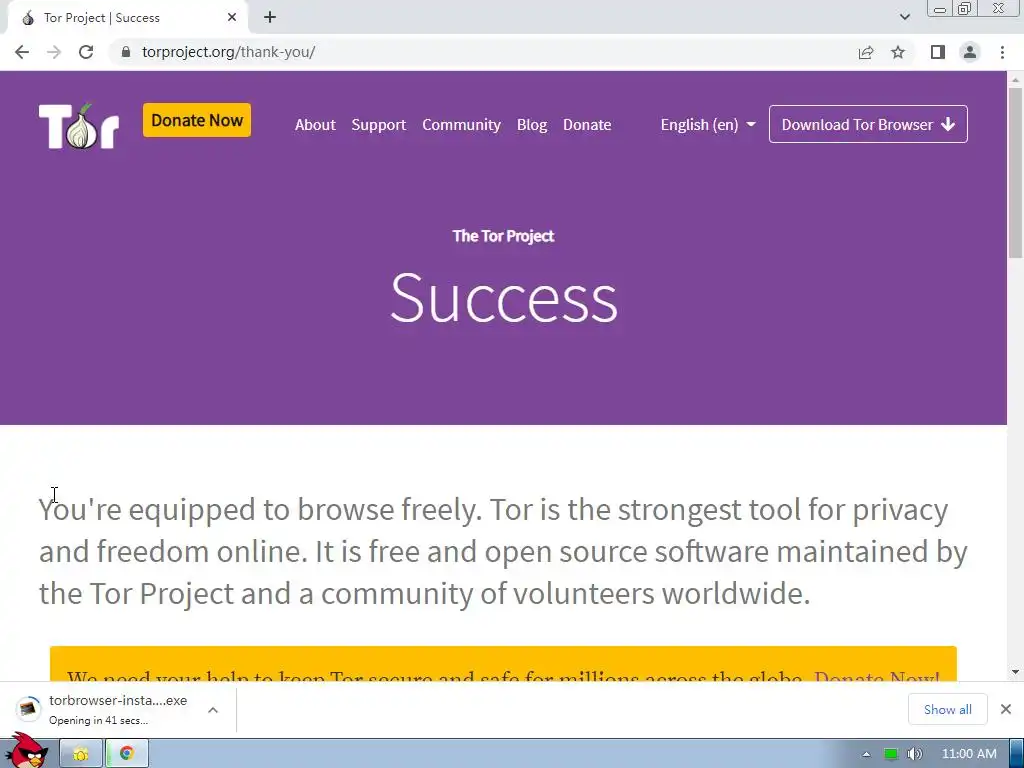Click the Chrome taskbar icon
Image resolution: width=1024 pixels, height=768 pixels.
[x=127, y=754]
